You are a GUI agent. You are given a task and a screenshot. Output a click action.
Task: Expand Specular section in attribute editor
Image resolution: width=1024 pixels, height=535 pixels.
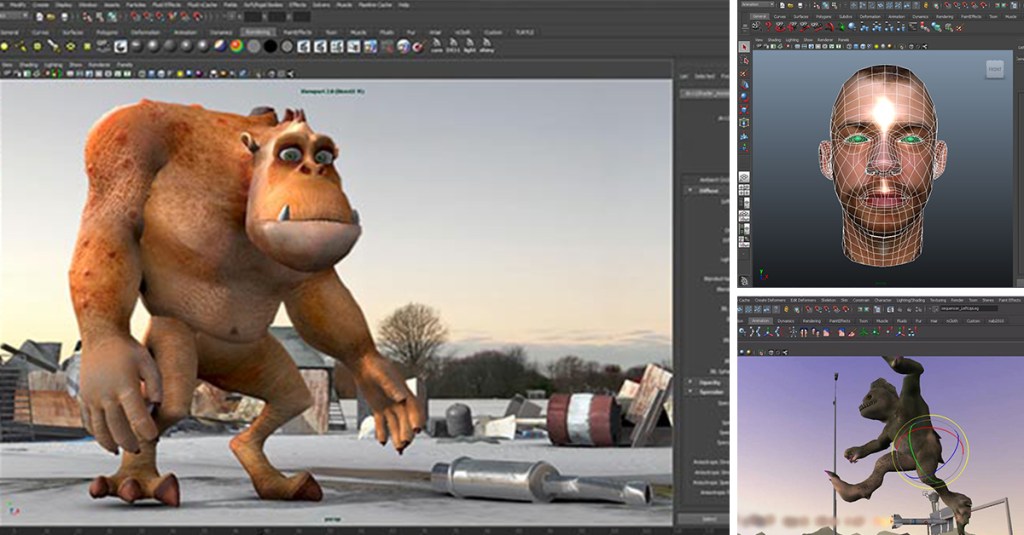pos(690,392)
